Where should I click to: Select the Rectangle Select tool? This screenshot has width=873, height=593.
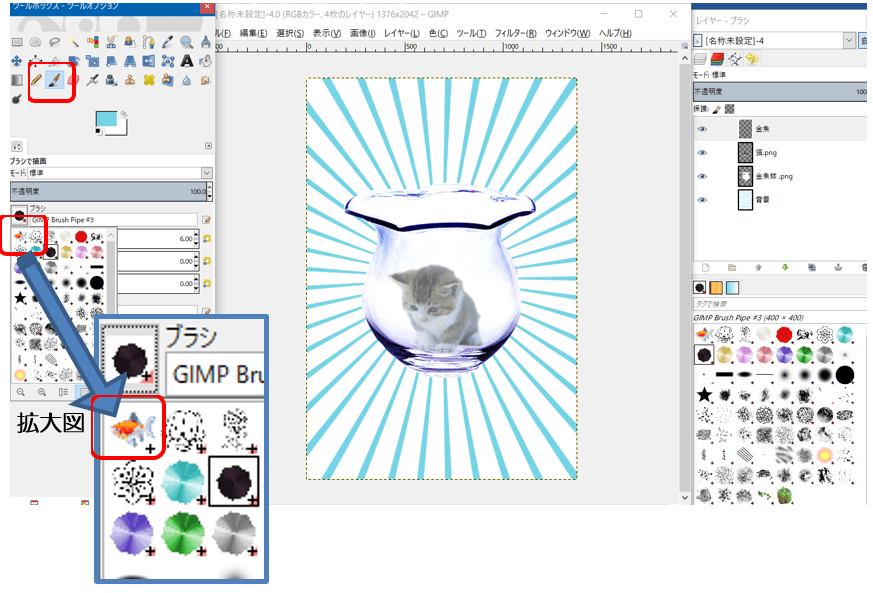click(x=17, y=42)
